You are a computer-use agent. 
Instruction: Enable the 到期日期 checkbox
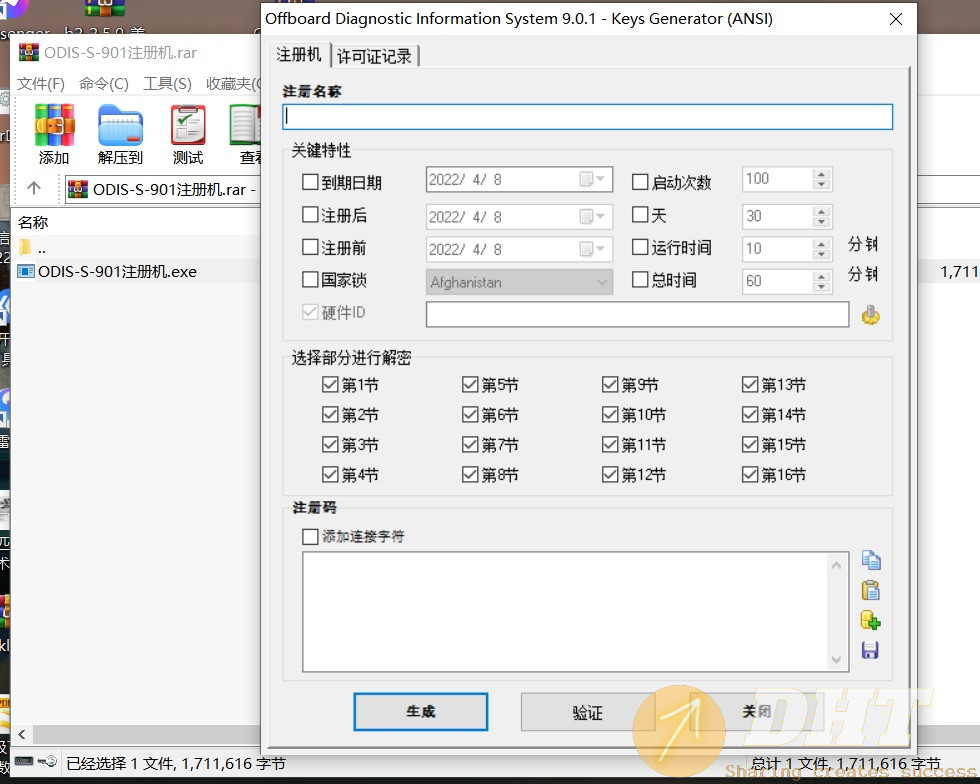[310, 182]
